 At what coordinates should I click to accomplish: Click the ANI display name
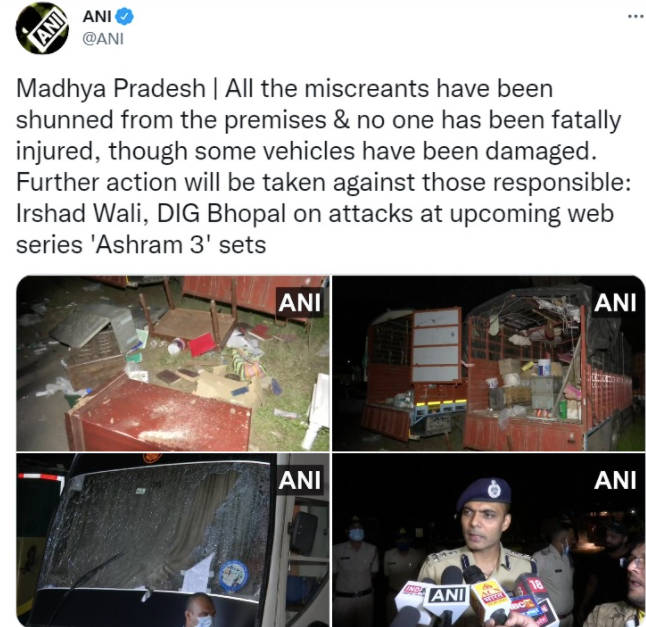(97, 16)
